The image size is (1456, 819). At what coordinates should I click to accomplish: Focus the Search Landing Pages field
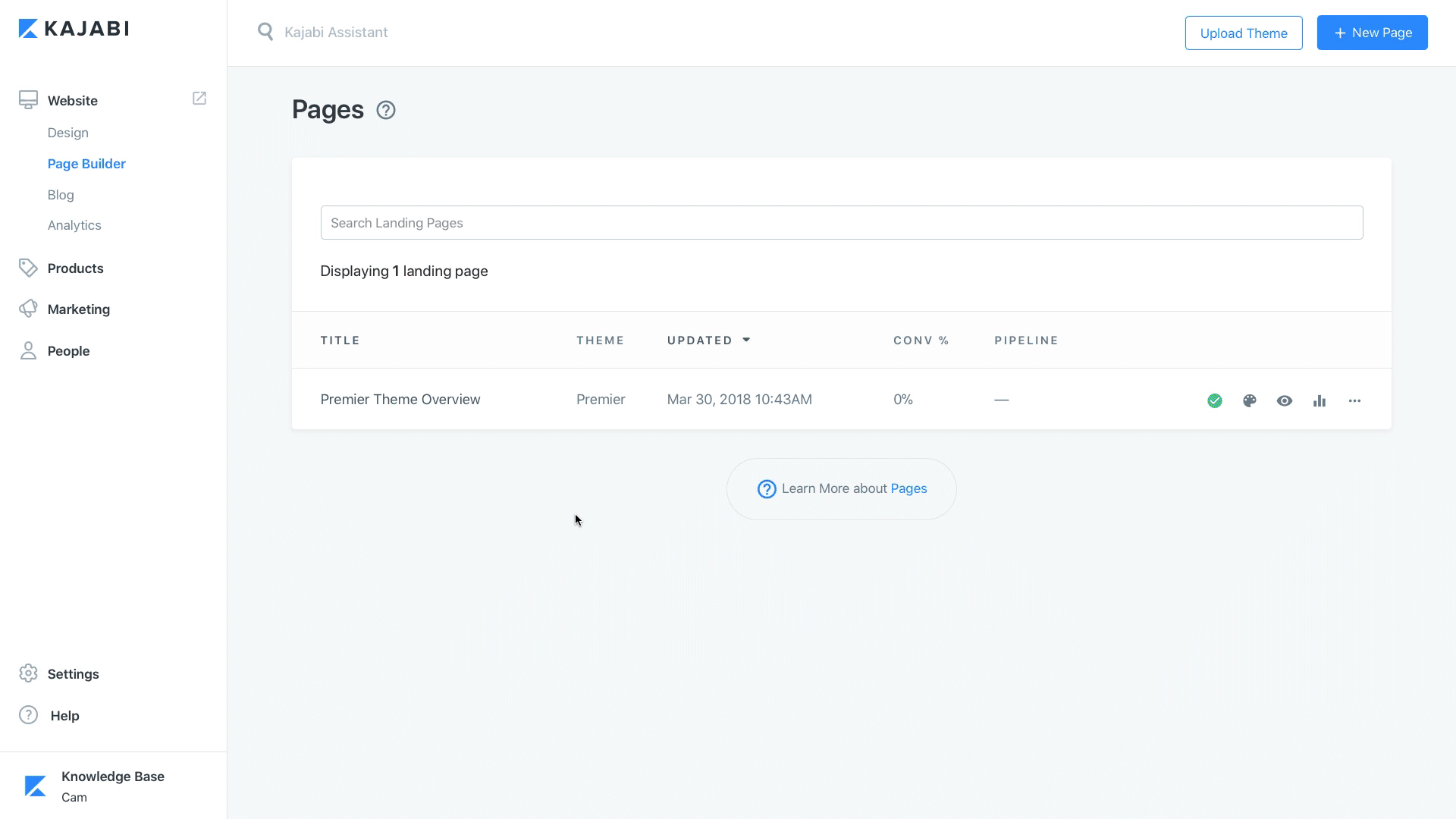click(x=841, y=222)
